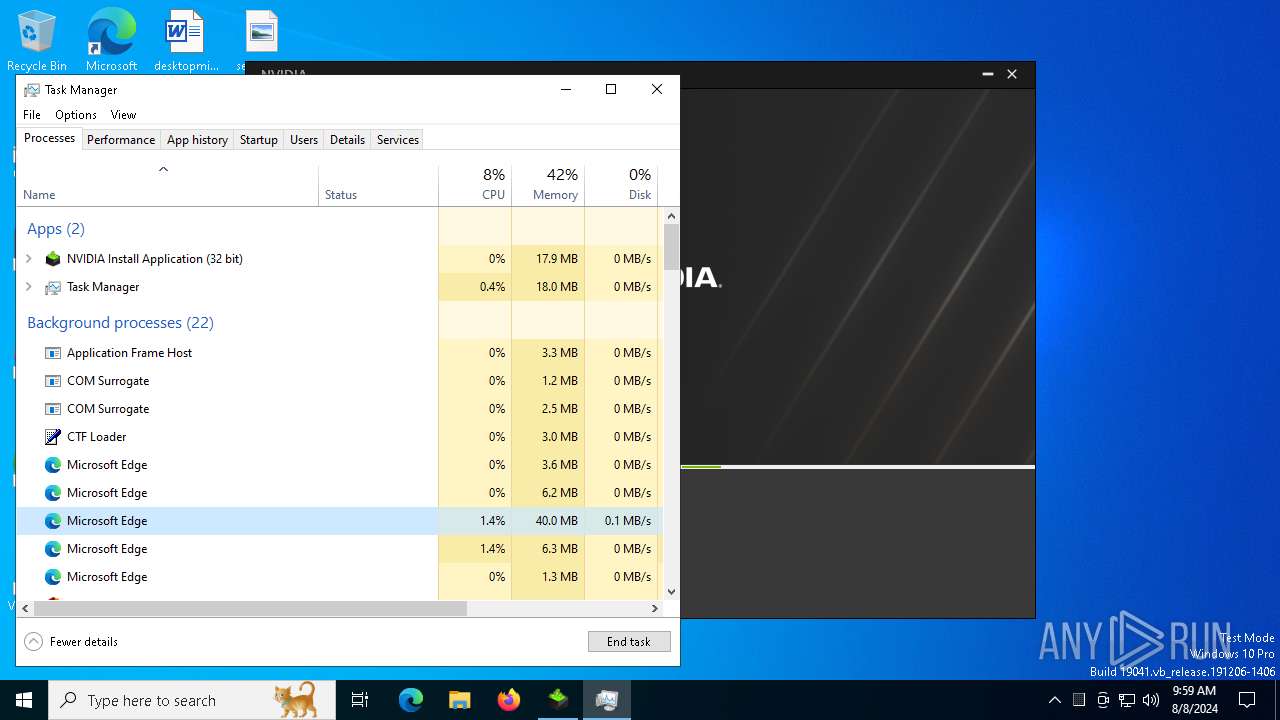The height and width of the screenshot is (720, 1280).
Task: Launch Edge from the taskbar
Action: click(411, 700)
